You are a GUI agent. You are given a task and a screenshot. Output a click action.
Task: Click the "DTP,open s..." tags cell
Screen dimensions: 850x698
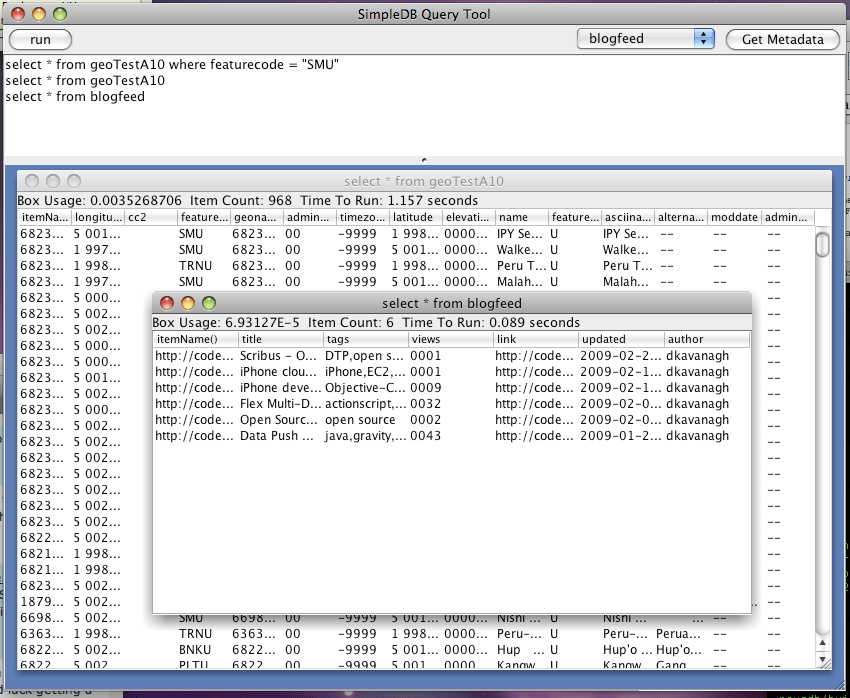pyautogui.click(x=365, y=356)
